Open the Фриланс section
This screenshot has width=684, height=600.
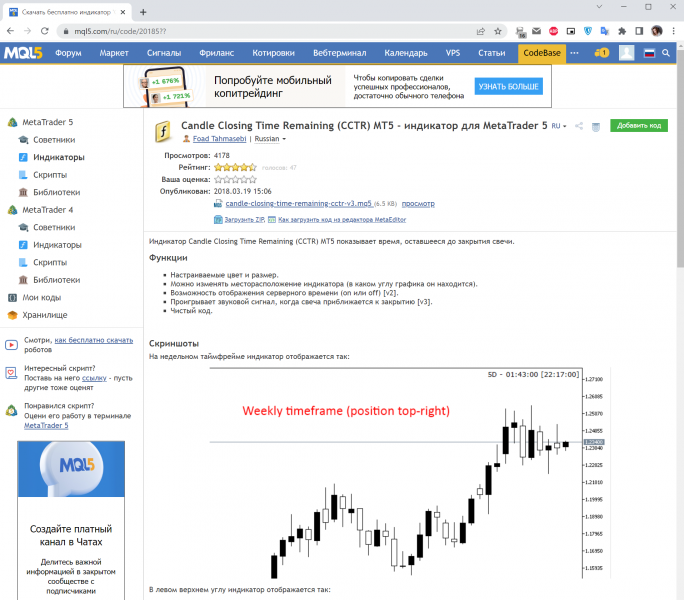coord(216,53)
